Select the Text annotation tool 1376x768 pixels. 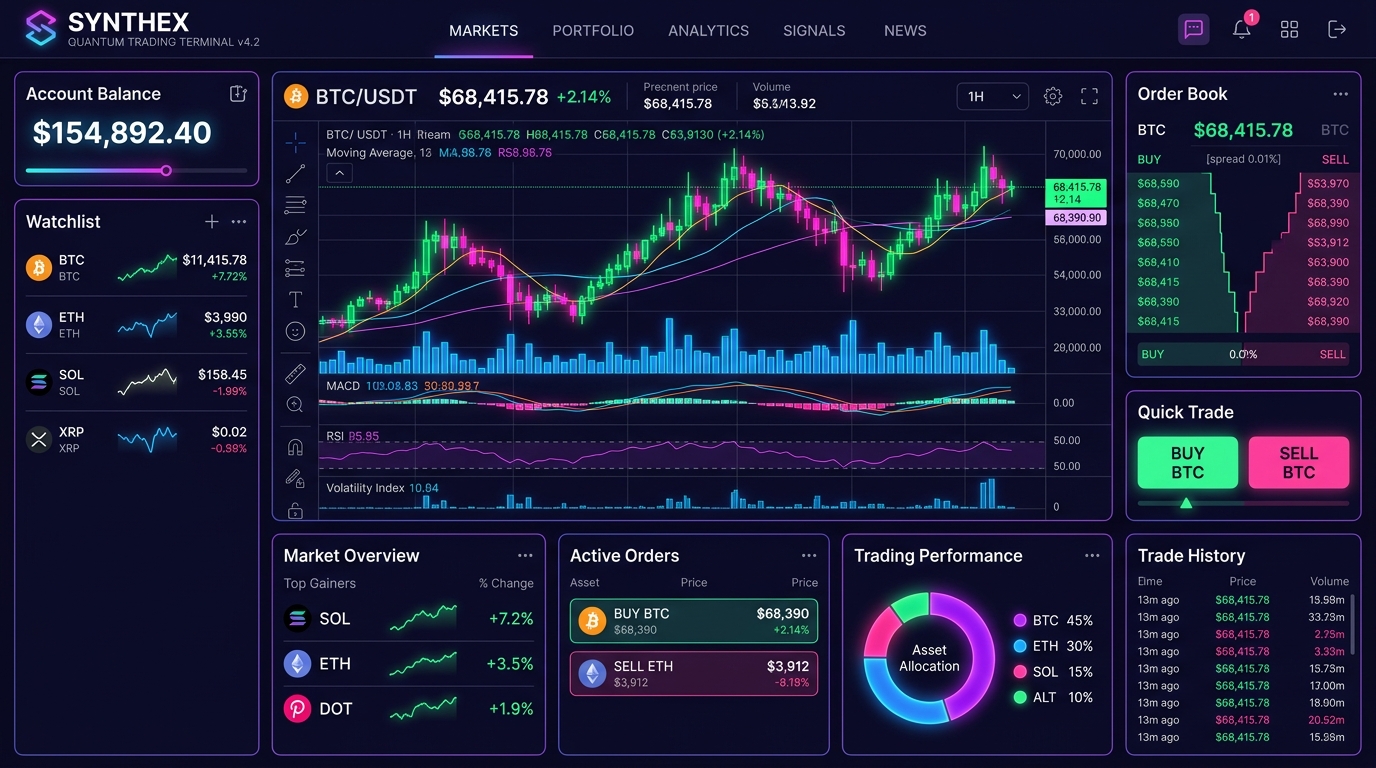click(x=295, y=299)
